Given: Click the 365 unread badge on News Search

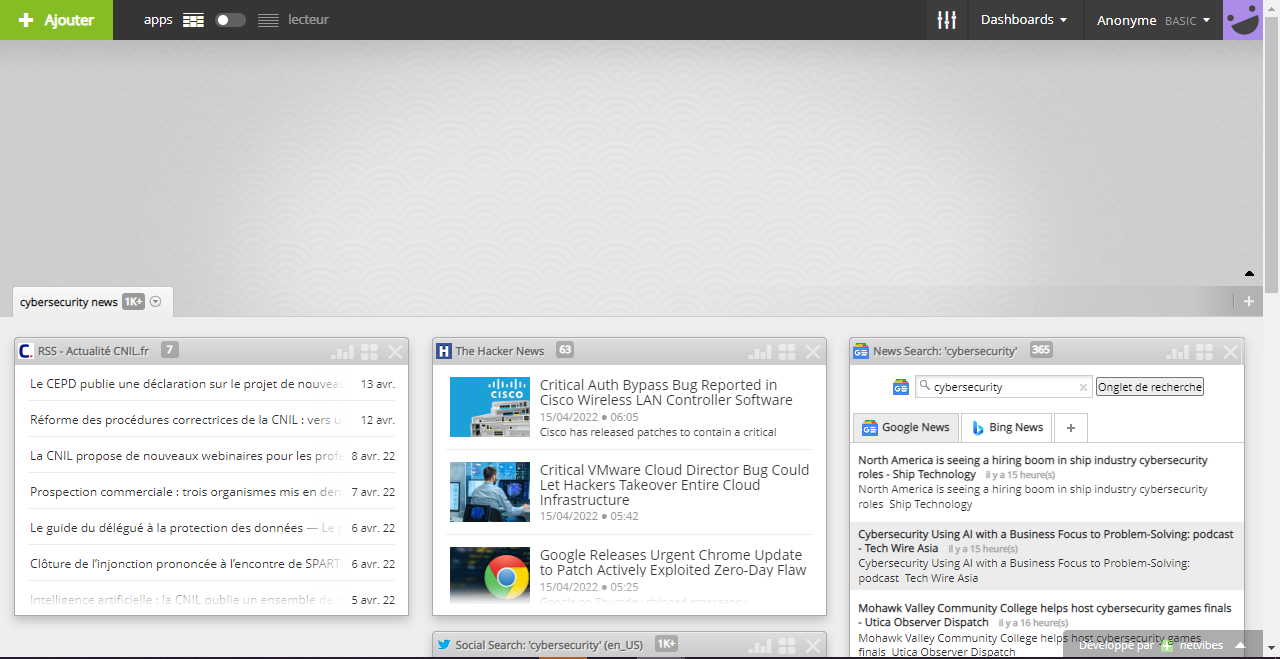Looking at the screenshot, I should [1041, 350].
